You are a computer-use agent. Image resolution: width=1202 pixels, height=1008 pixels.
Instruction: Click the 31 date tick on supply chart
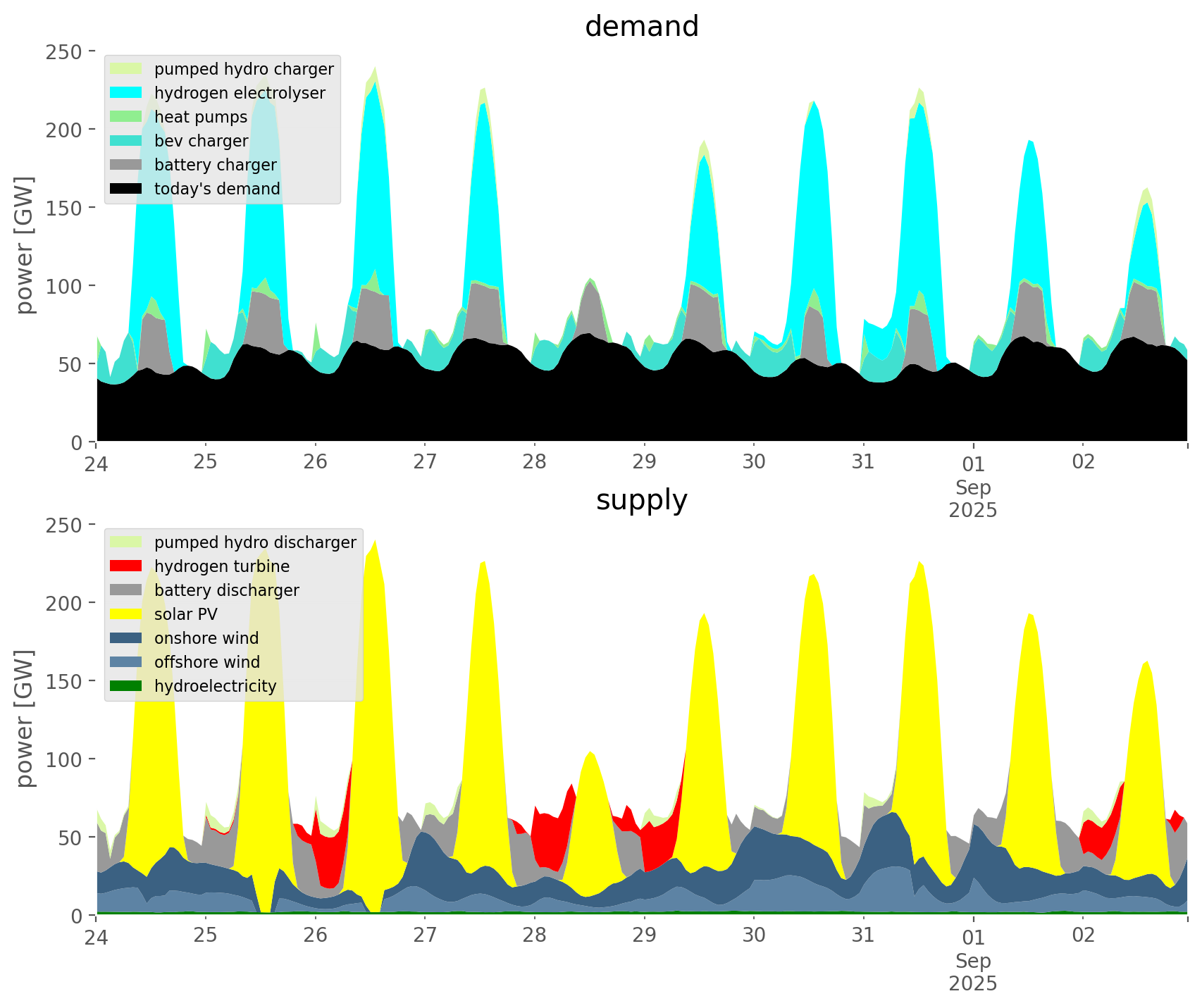(x=863, y=935)
